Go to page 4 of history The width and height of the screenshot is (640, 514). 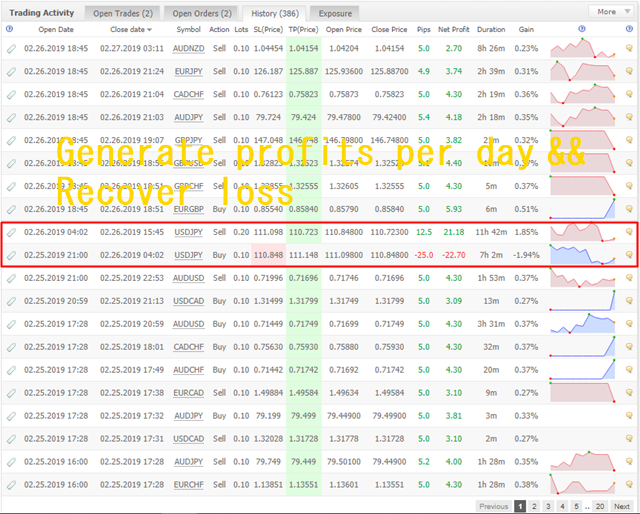[562, 506]
